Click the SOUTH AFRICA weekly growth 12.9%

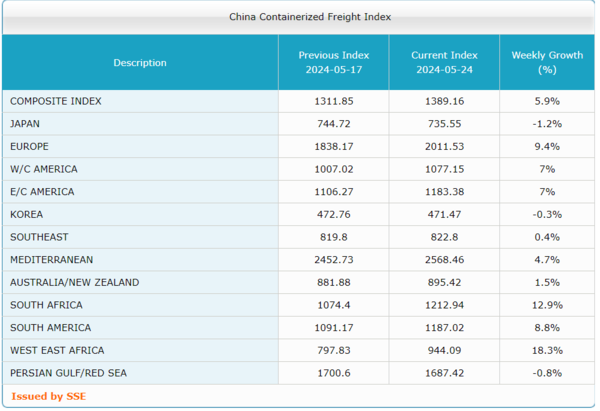click(x=546, y=305)
